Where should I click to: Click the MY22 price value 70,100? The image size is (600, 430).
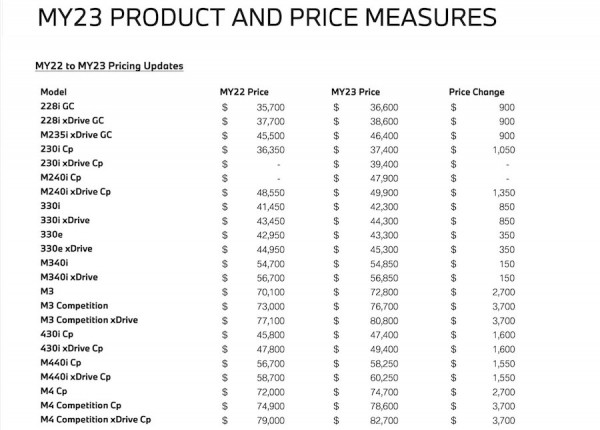(271, 291)
